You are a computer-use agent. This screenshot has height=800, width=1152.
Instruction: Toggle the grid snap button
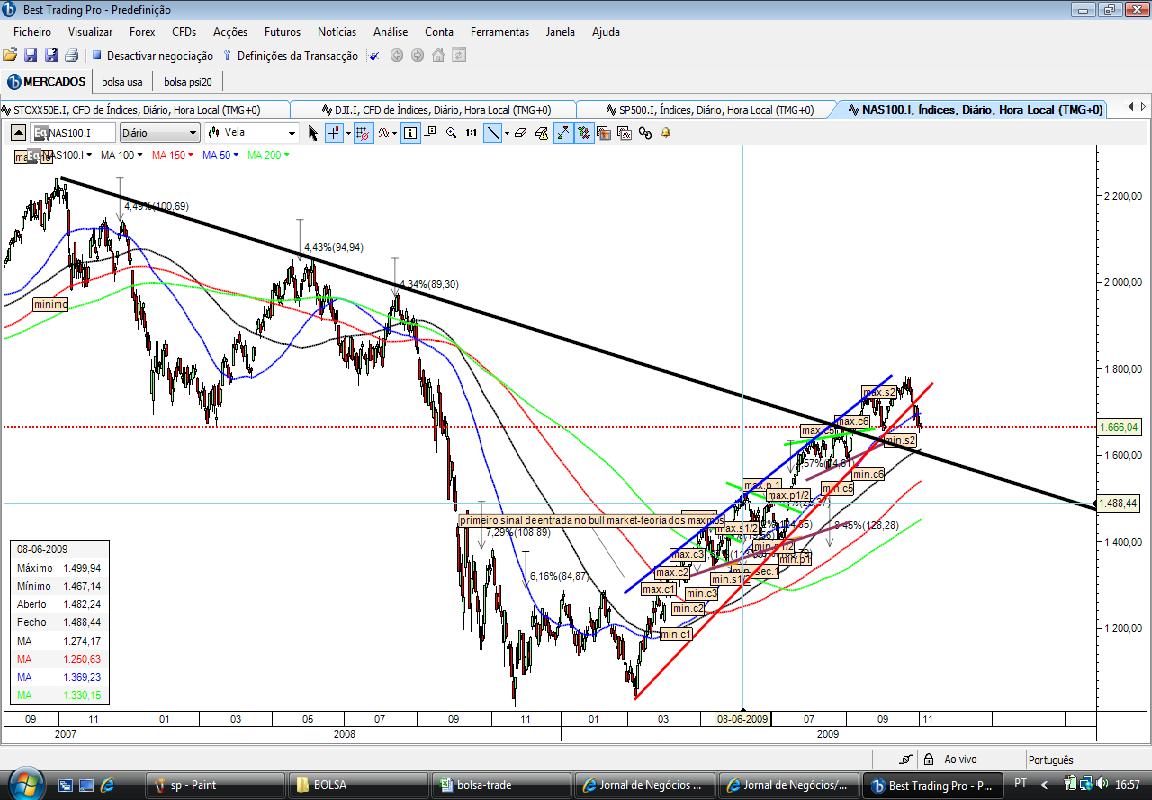click(363, 133)
